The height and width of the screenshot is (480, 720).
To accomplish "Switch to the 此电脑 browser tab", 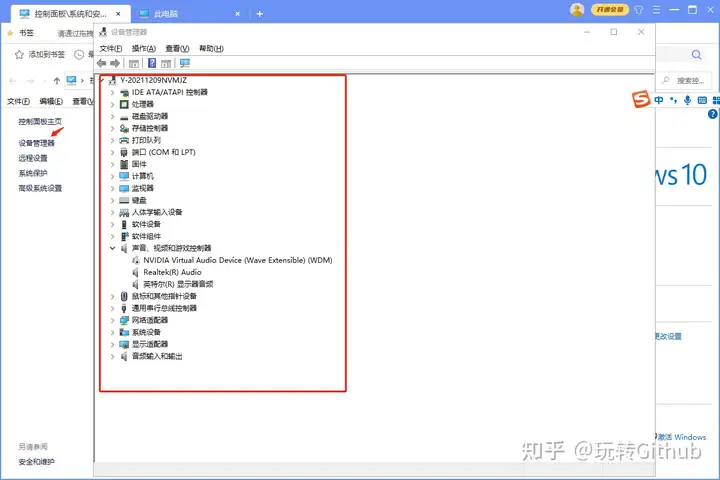I will [x=190, y=14].
